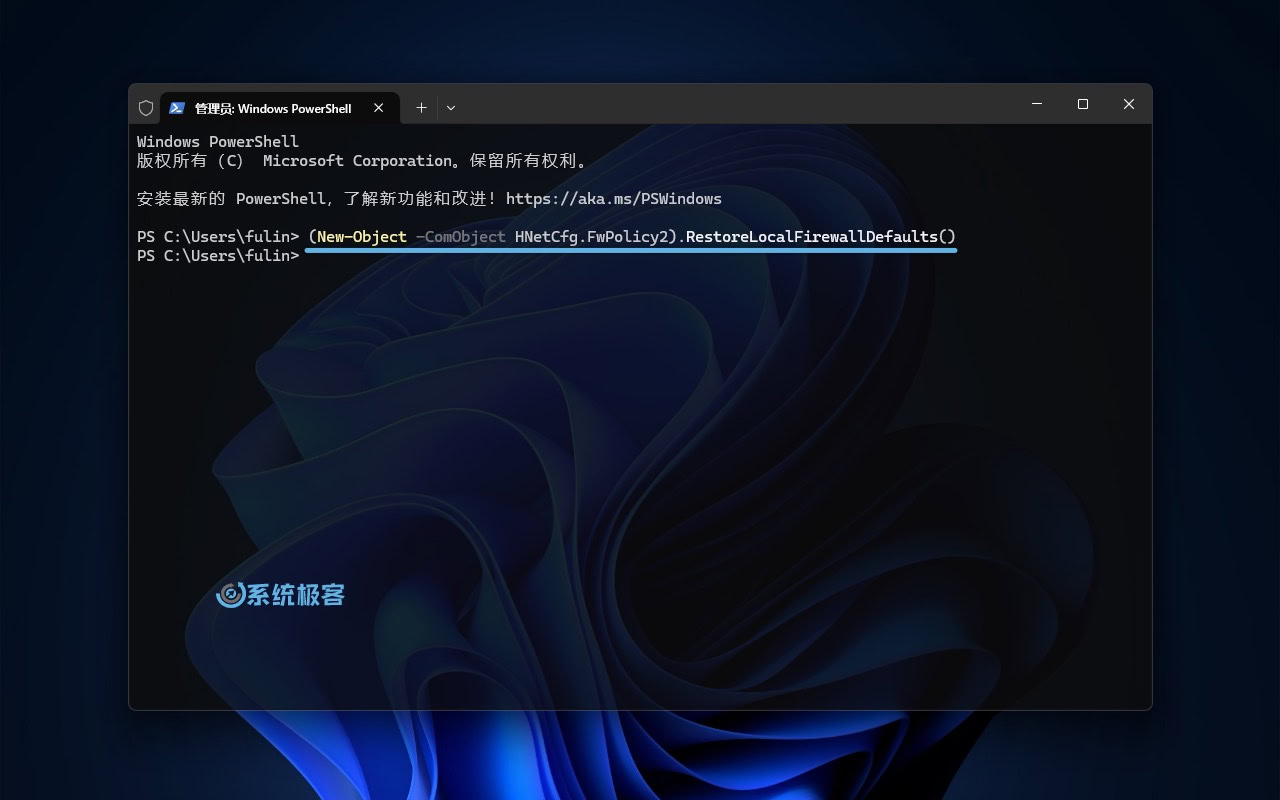
Task: Select the New-Object cmdlet text in the command
Action: click(359, 237)
